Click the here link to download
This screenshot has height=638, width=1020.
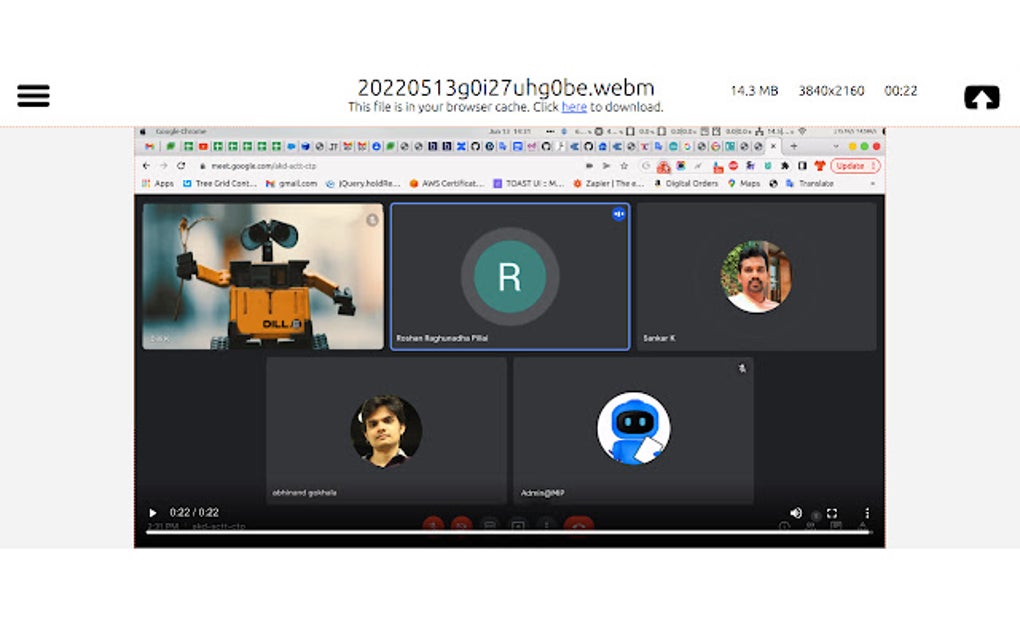tap(573, 107)
